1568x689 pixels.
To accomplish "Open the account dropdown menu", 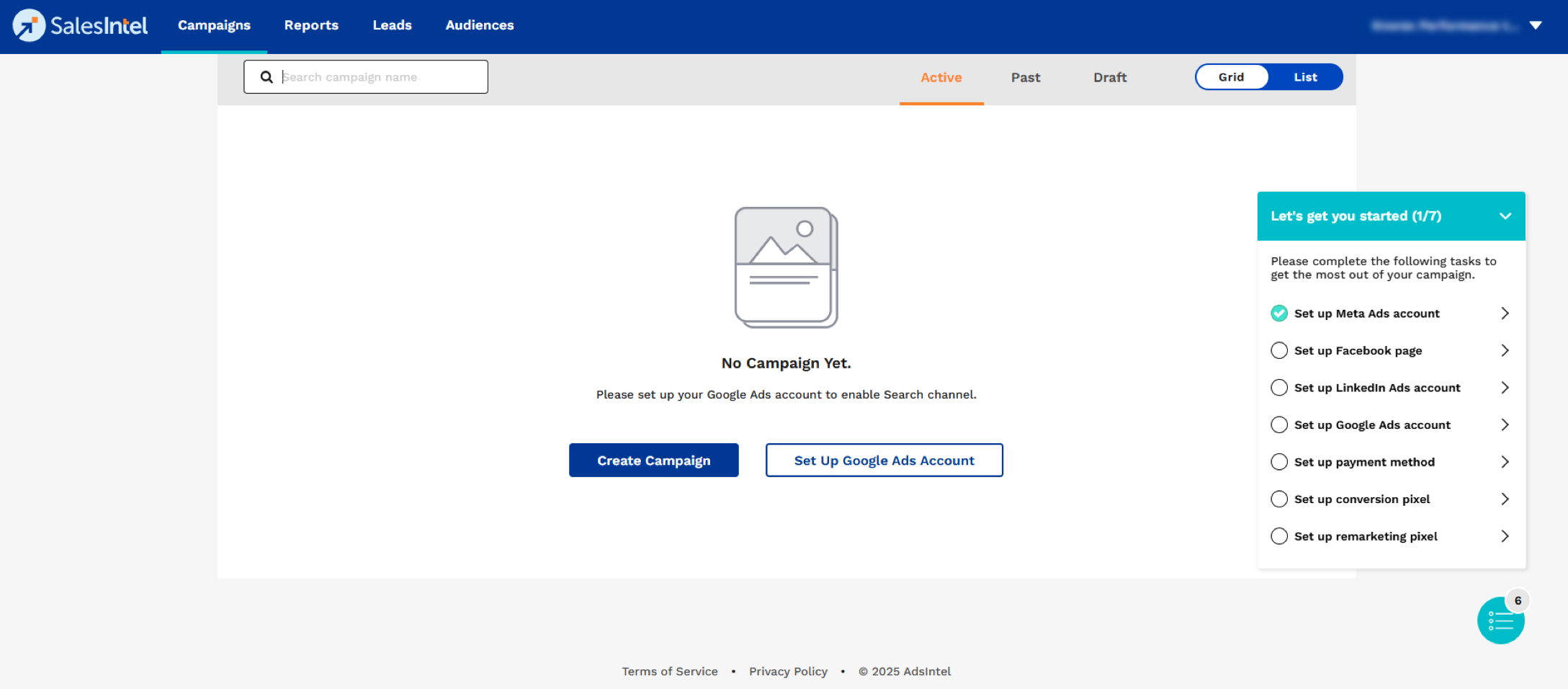I will [x=1535, y=26].
